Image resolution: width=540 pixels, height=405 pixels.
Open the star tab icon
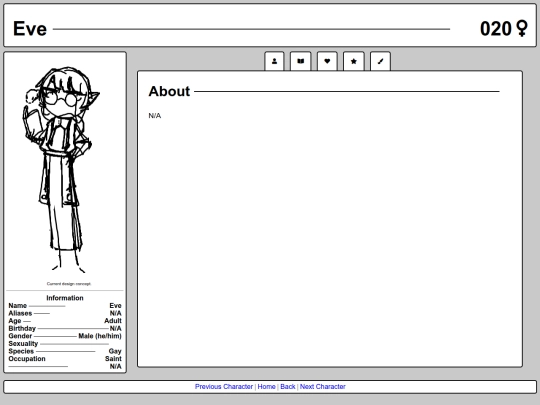[x=354, y=61]
